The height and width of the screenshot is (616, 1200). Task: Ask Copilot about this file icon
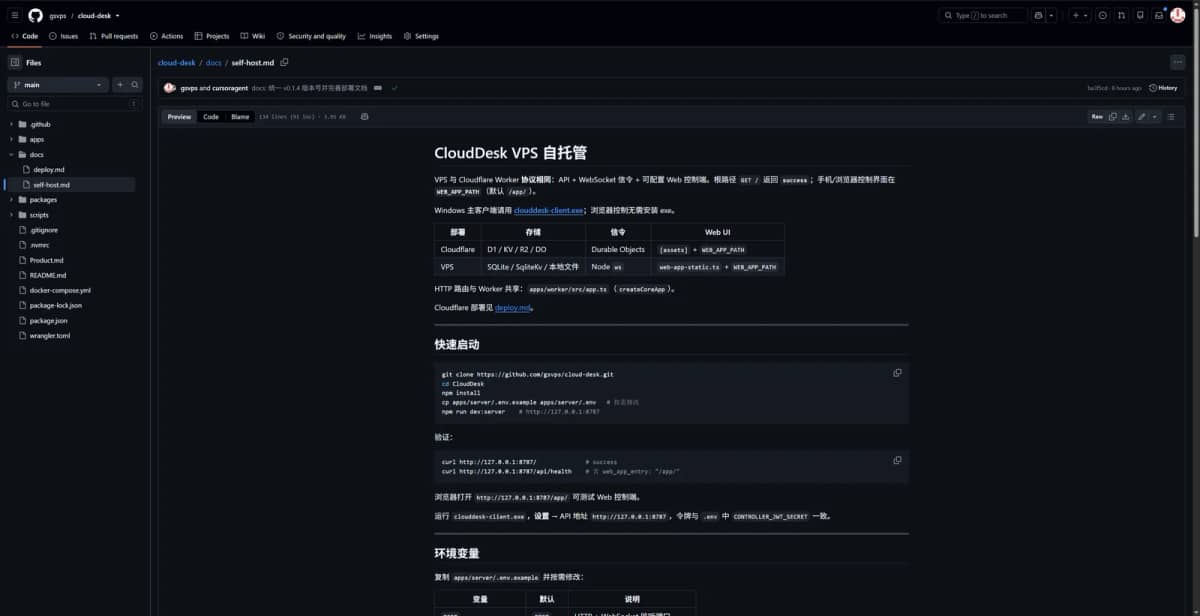364,117
